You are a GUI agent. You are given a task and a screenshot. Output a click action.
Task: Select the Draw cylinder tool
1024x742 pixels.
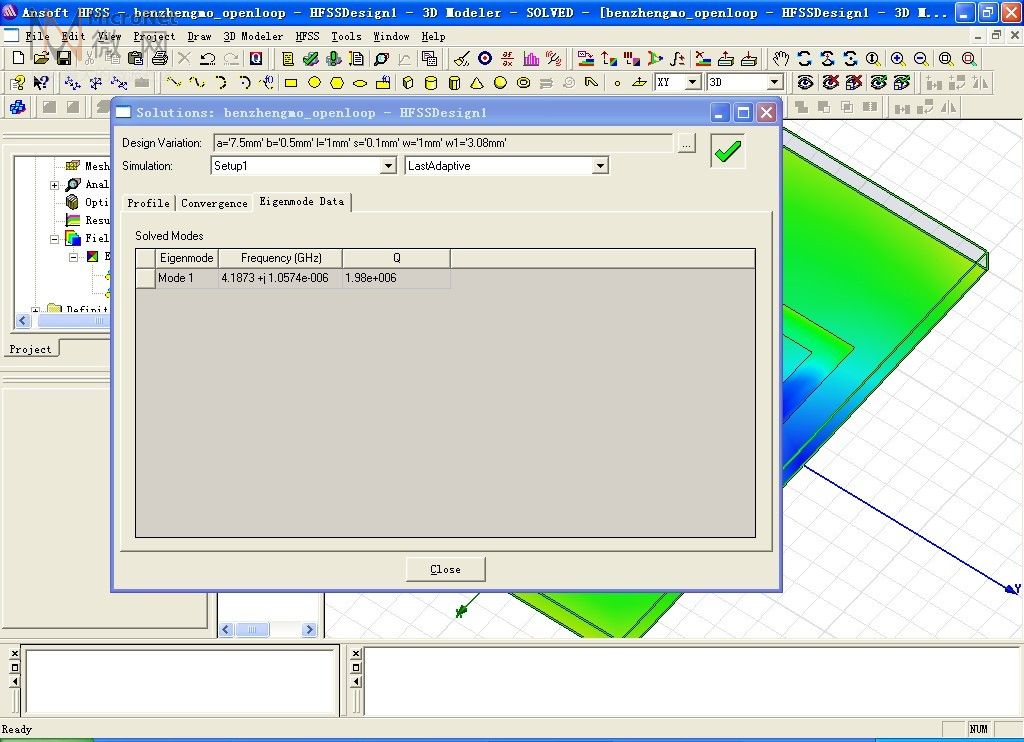[431, 83]
